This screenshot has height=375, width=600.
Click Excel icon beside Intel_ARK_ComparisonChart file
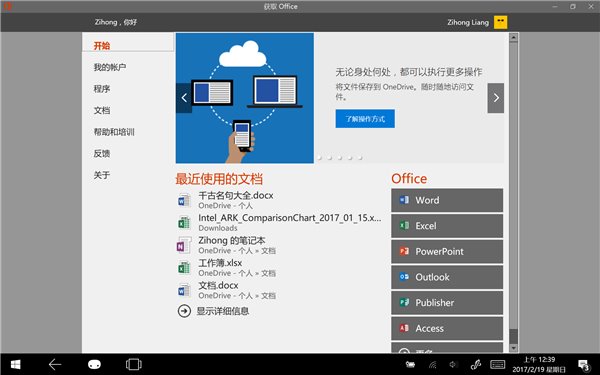pyautogui.click(x=184, y=222)
